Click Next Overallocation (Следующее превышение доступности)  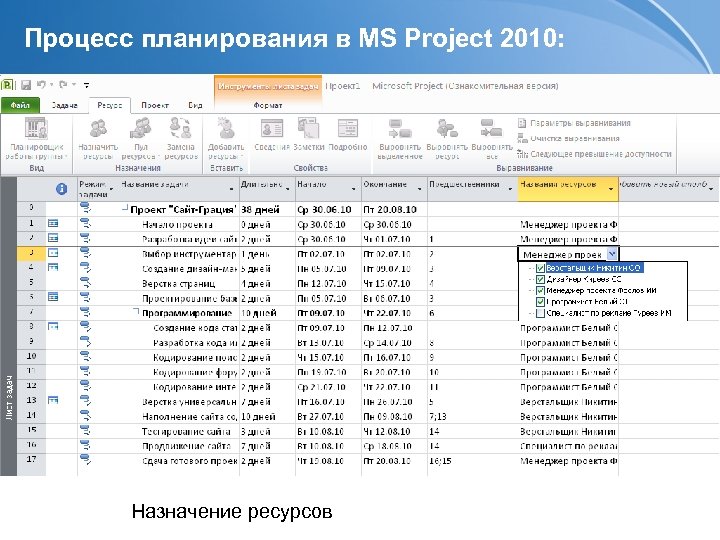coord(594,154)
